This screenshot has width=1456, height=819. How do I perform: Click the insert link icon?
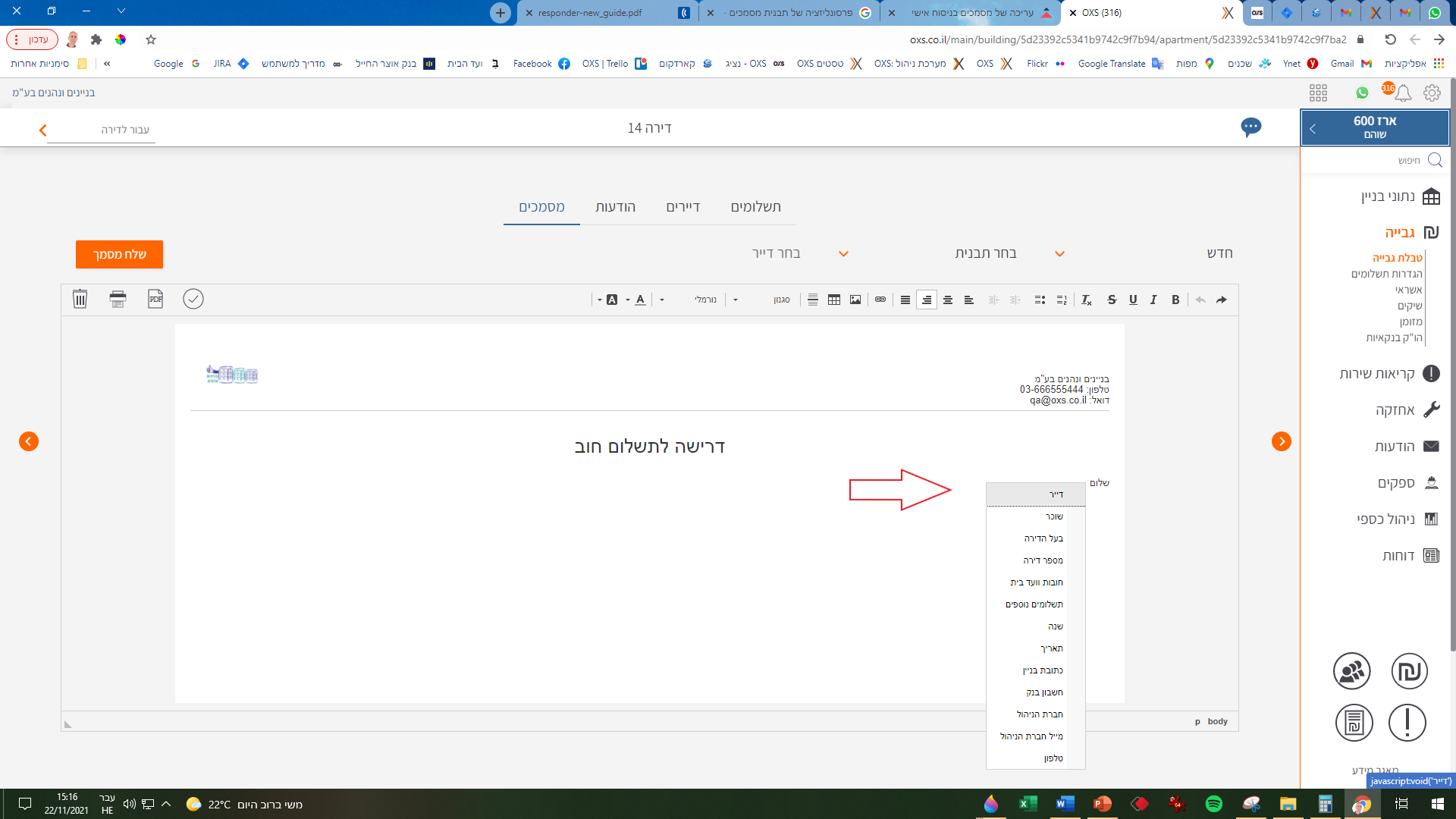(880, 300)
